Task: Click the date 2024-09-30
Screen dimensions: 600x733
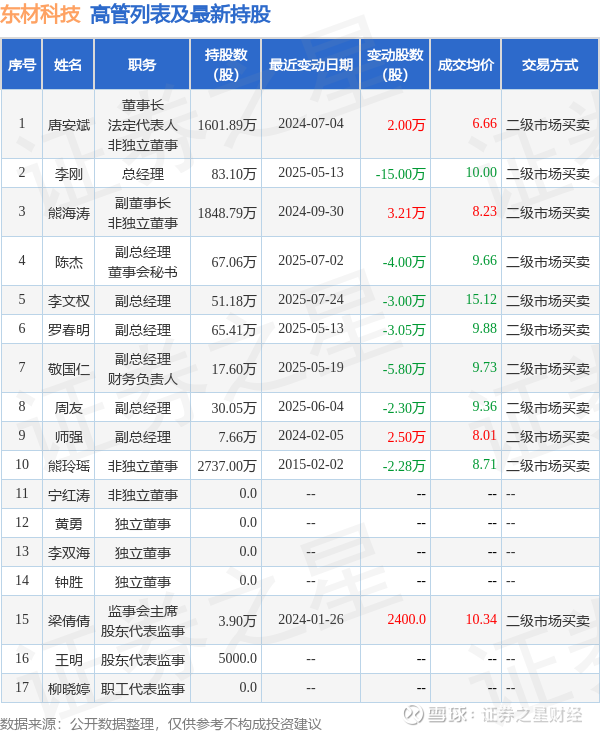Action: pos(311,211)
